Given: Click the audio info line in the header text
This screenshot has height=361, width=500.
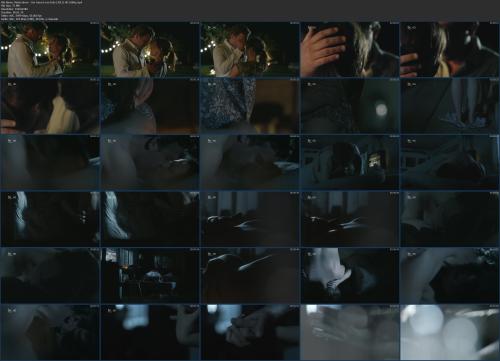Looking at the screenshot, I should click(x=30, y=19).
